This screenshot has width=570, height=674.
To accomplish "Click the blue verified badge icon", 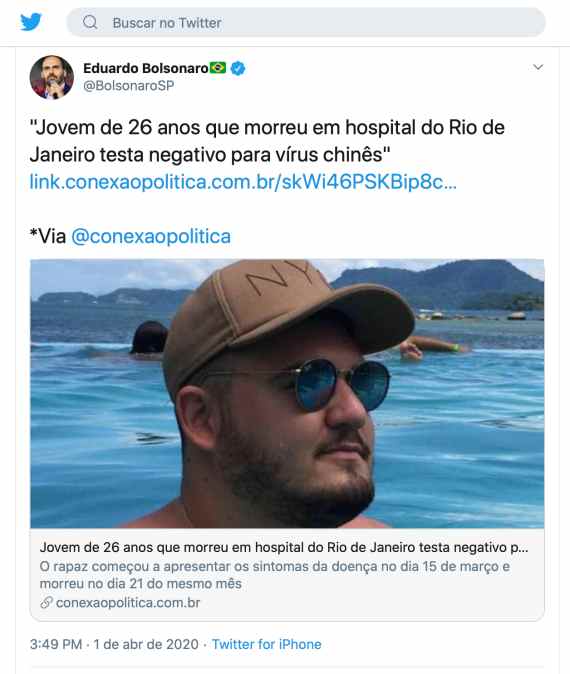I will tap(238, 68).
